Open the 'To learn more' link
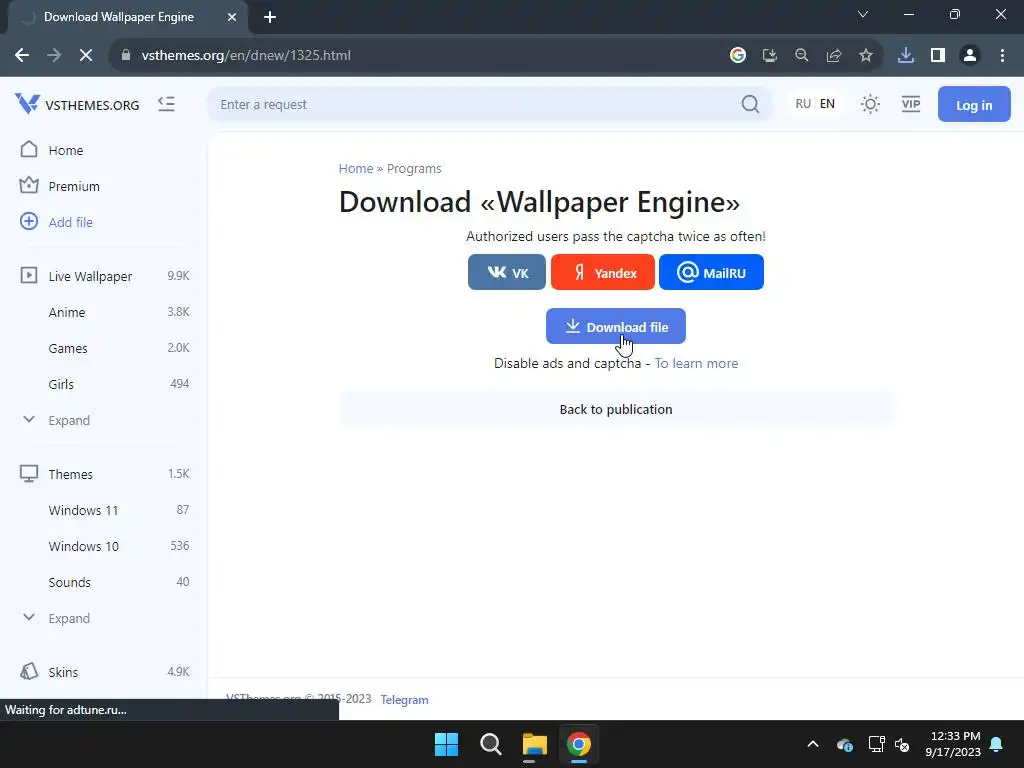 tap(696, 364)
